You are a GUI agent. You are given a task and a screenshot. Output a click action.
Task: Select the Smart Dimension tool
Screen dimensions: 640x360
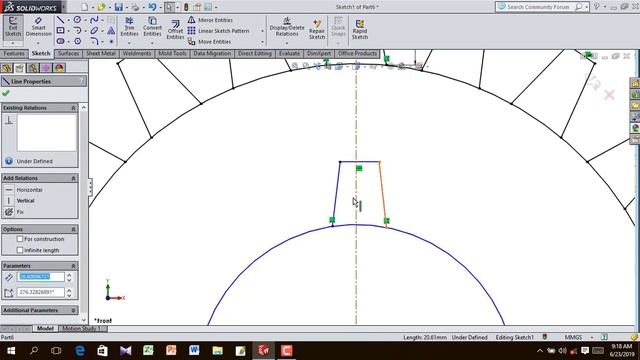coord(38,27)
